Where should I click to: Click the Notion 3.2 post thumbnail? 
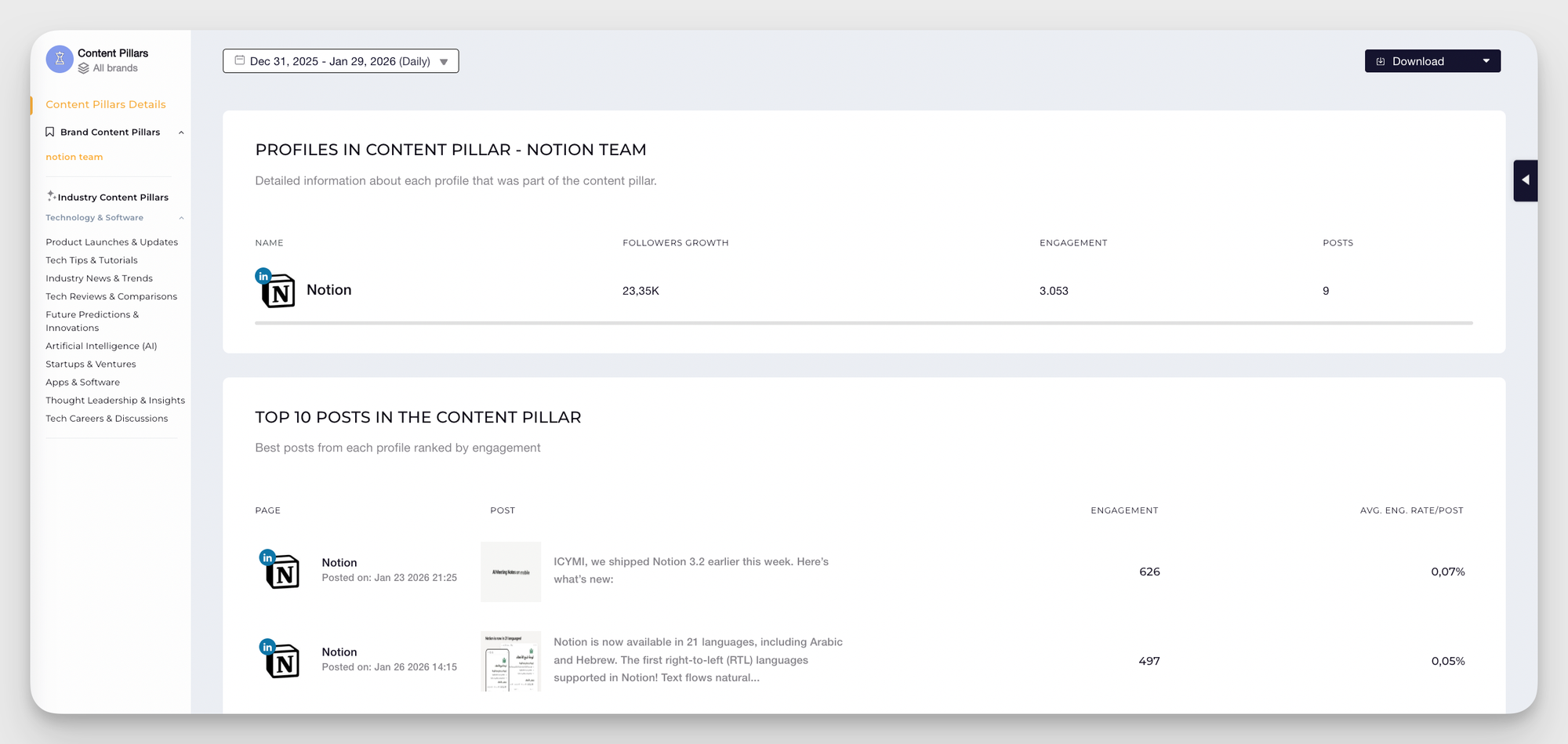click(510, 572)
